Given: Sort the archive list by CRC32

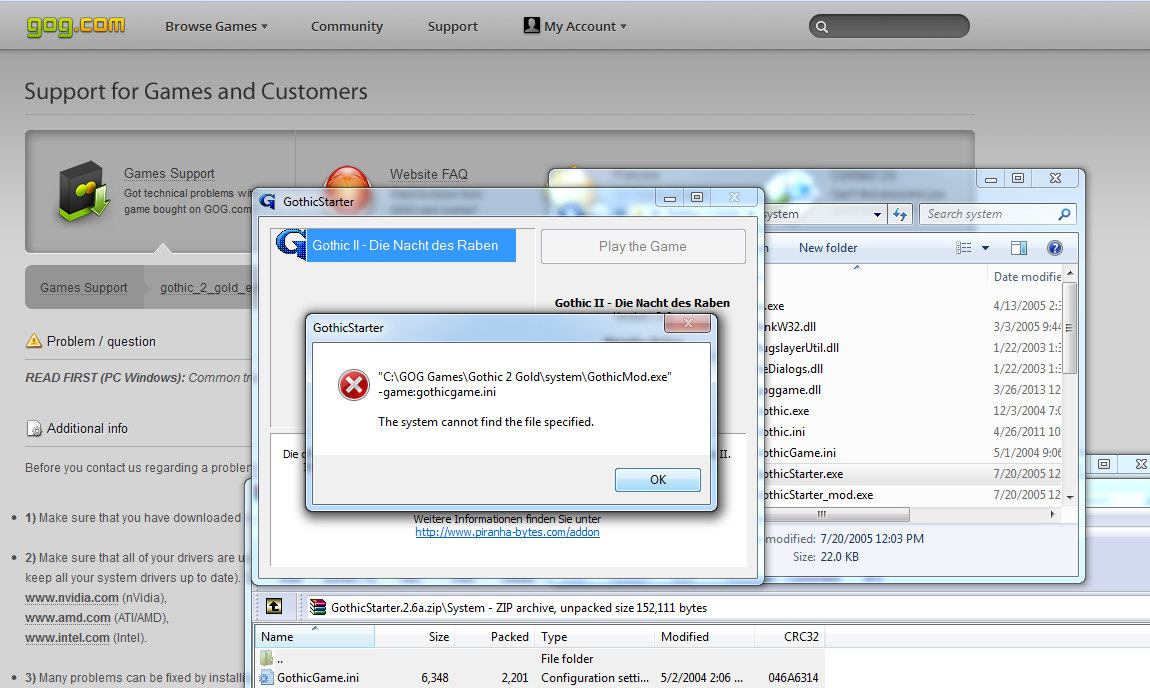Looking at the screenshot, I should tap(789, 637).
